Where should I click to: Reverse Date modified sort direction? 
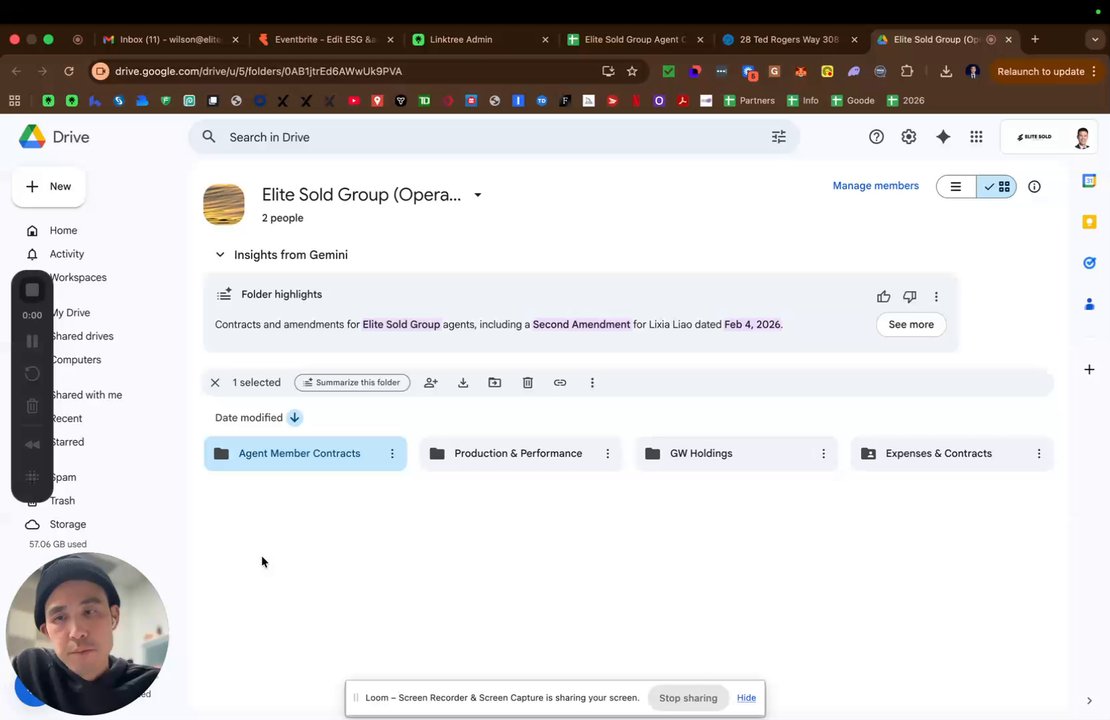(294, 418)
